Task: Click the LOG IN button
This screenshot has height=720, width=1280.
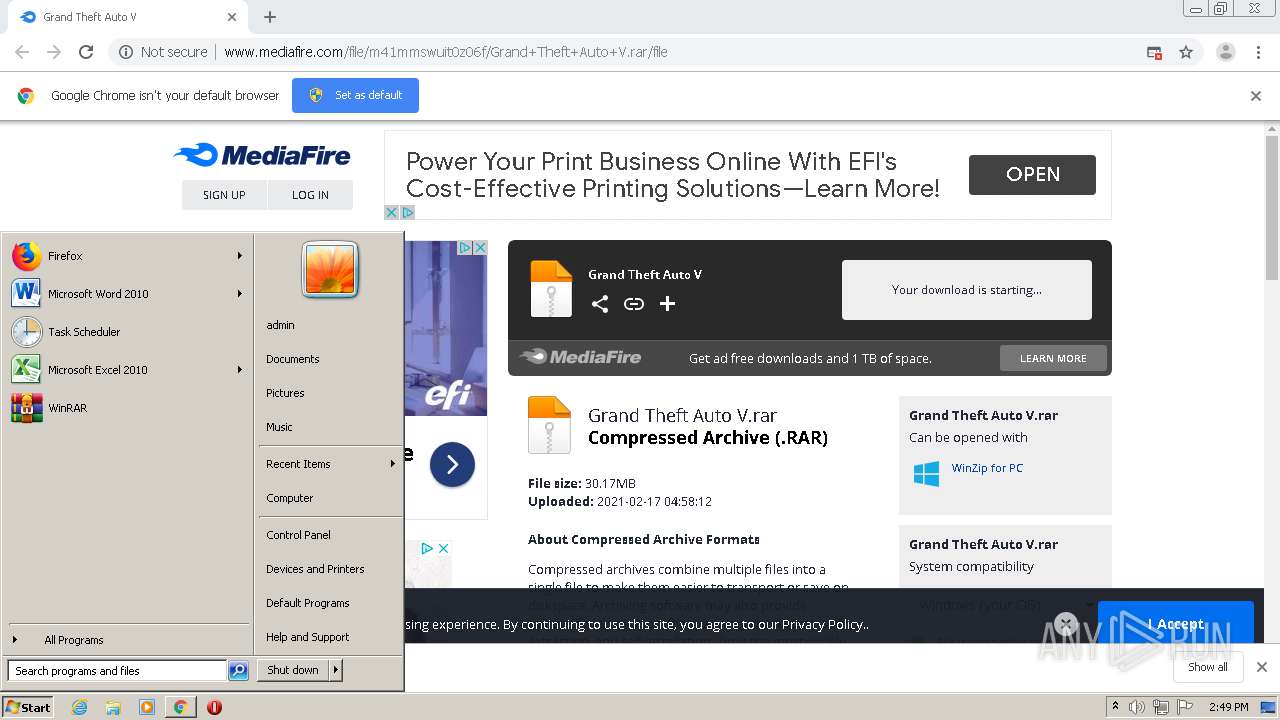Action: [310, 195]
